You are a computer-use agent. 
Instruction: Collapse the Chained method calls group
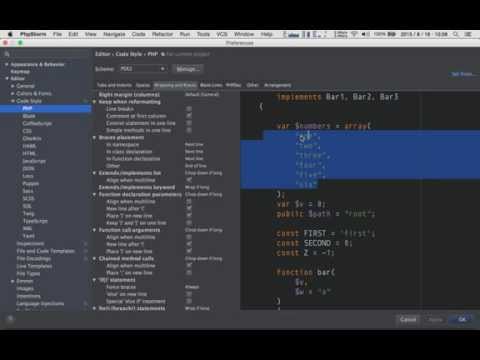coord(94,258)
